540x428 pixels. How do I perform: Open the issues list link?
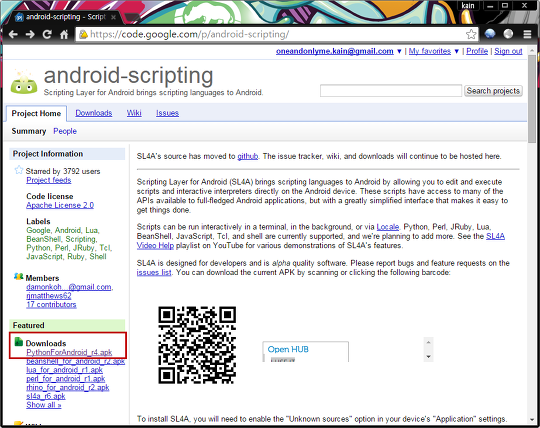click(x=154, y=272)
